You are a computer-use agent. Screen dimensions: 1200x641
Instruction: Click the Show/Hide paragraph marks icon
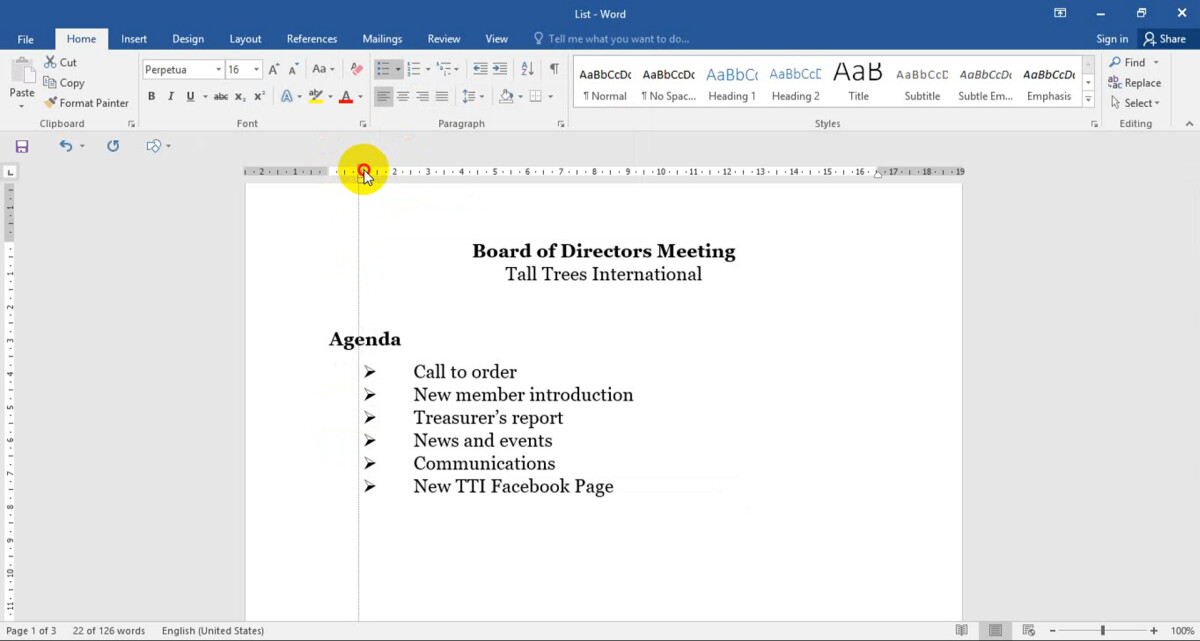pyautogui.click(x=553, y=69)
